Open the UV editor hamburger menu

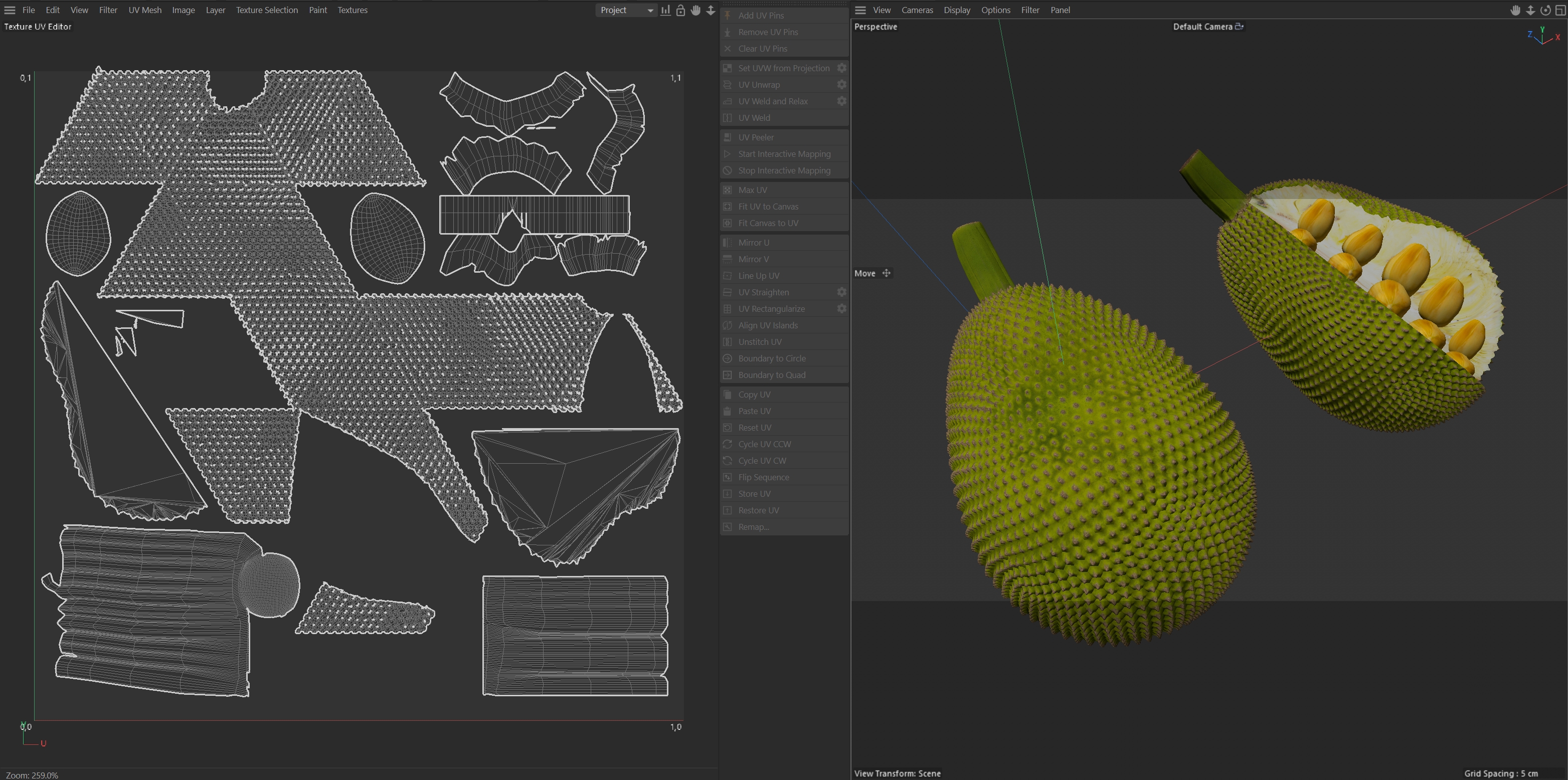pos(10,11)
